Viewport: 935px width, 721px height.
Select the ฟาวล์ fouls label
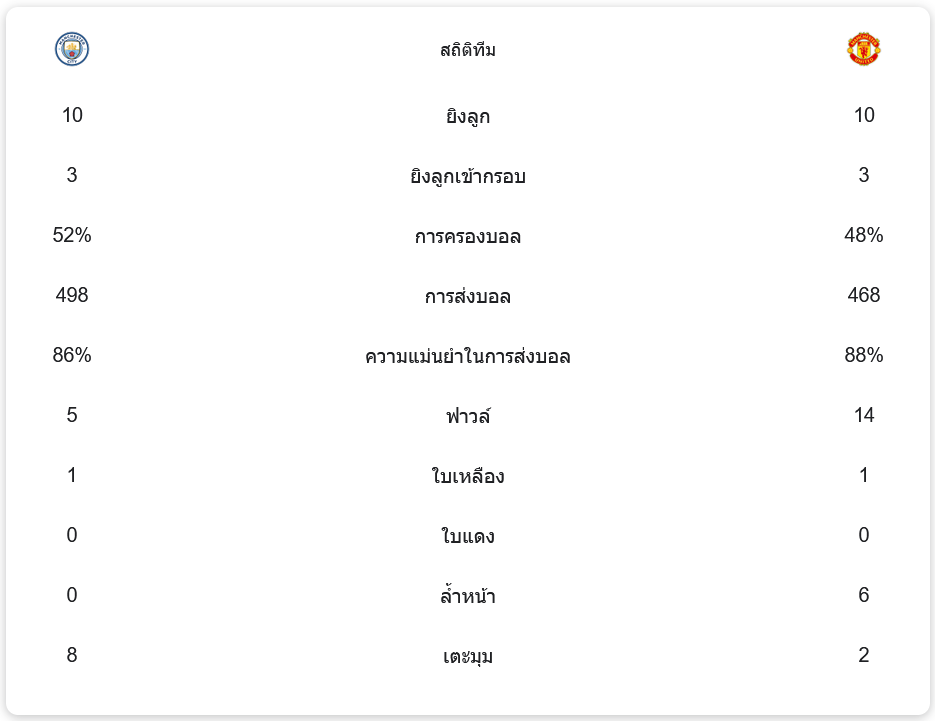click(x=468, y=416)
